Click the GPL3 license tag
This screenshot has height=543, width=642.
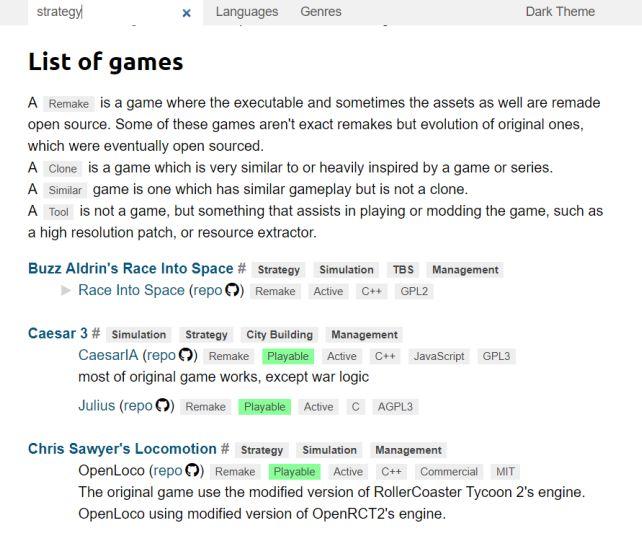496,356
